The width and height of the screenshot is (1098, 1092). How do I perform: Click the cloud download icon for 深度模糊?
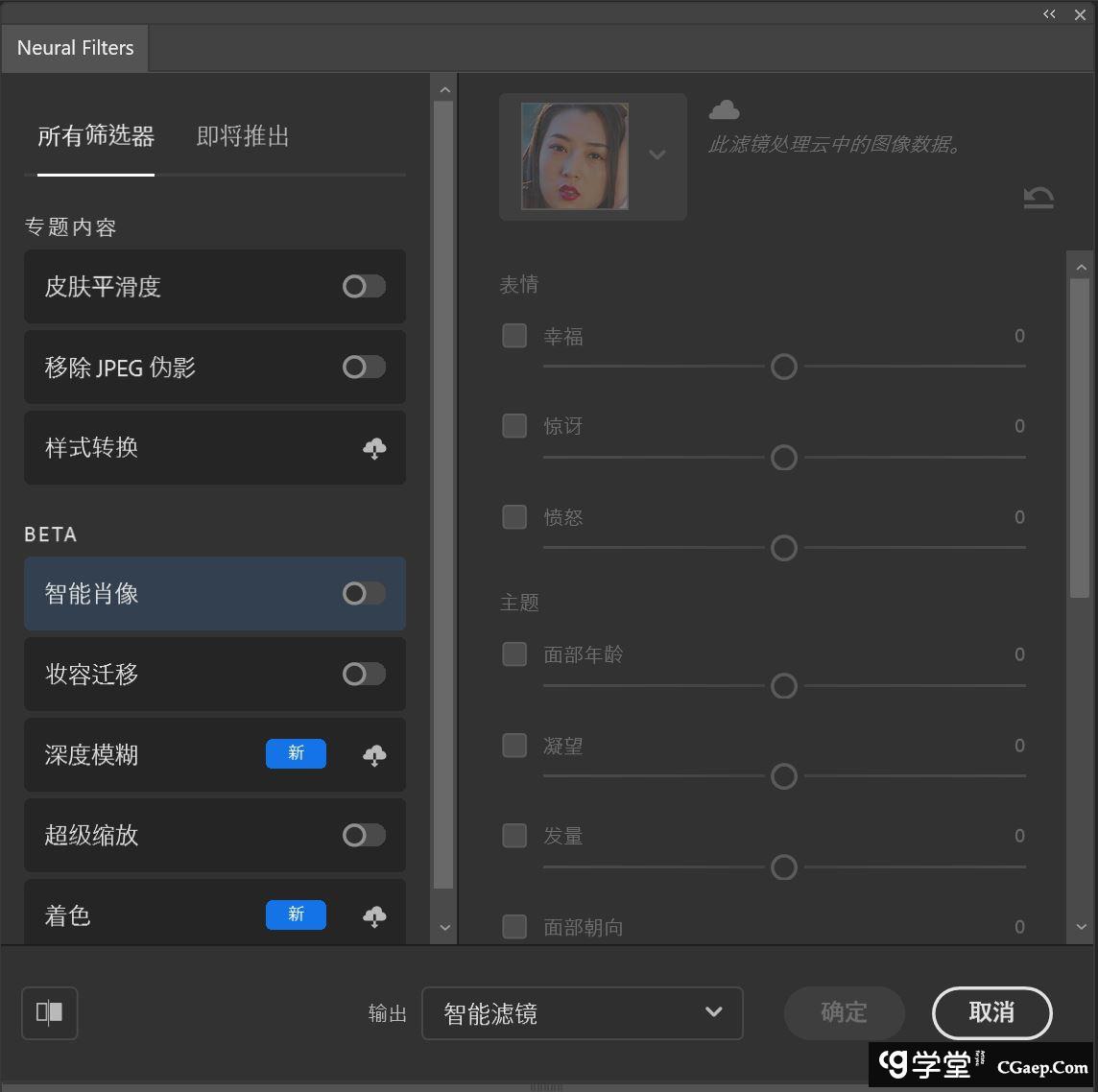(374, 754)
